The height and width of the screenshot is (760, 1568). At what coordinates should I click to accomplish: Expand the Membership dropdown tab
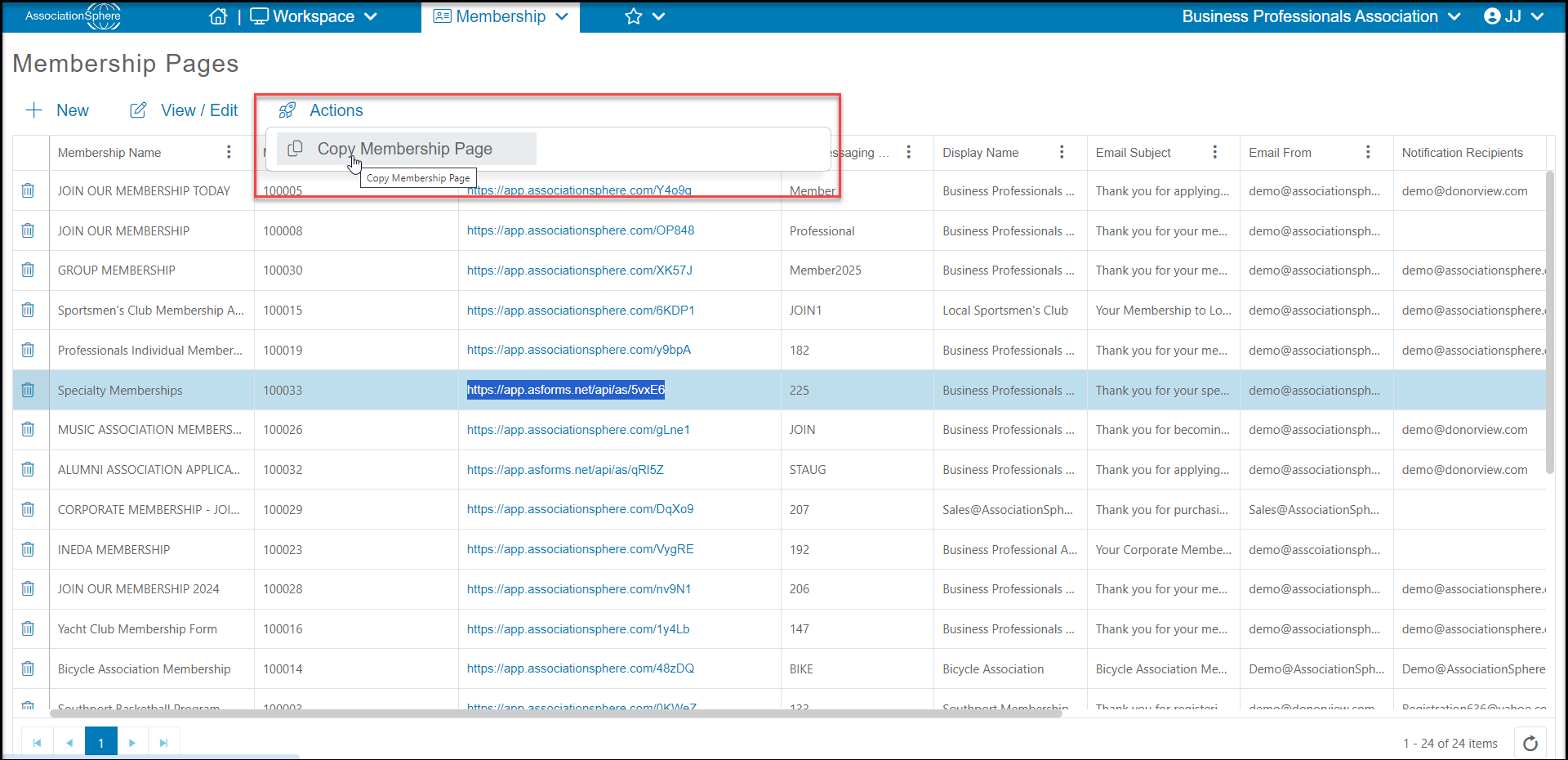pos(501,16)
